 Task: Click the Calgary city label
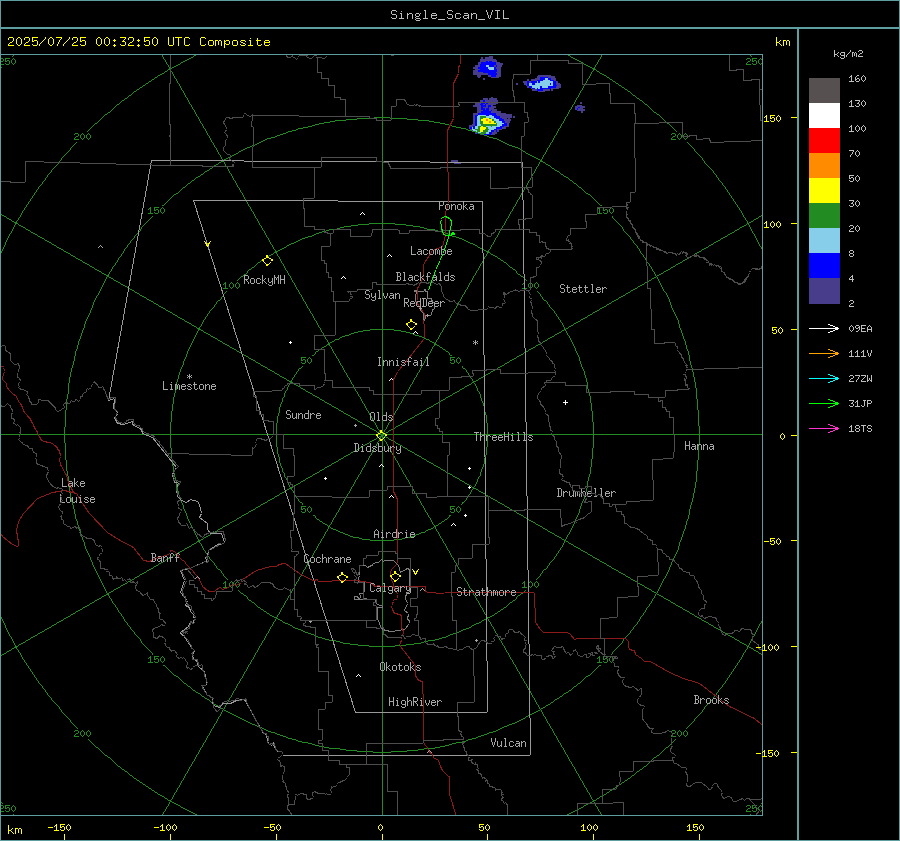click(x=390, y=588)
